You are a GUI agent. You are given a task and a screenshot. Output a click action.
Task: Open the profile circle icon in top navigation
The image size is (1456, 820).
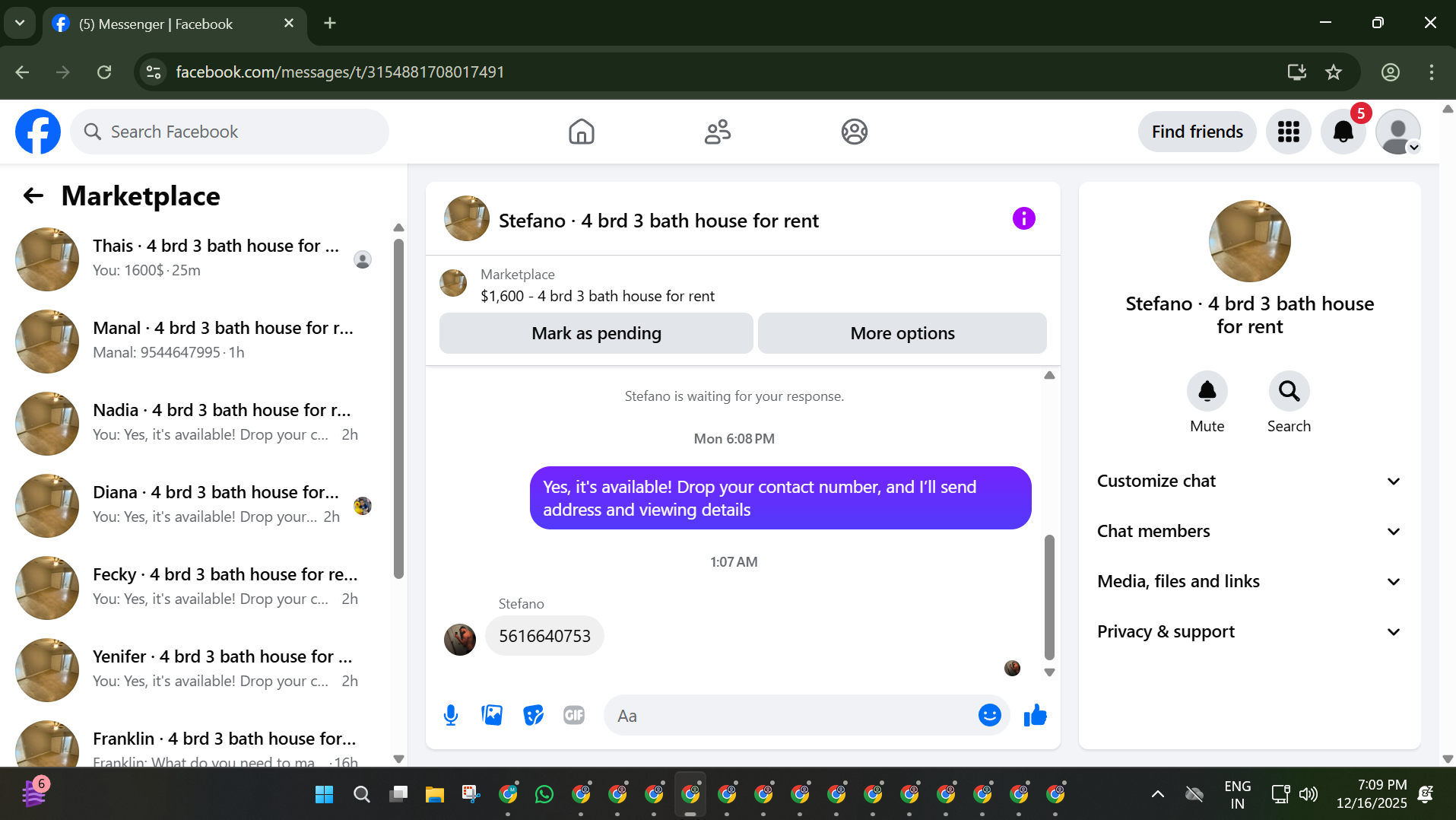click(x=855, y=132)
